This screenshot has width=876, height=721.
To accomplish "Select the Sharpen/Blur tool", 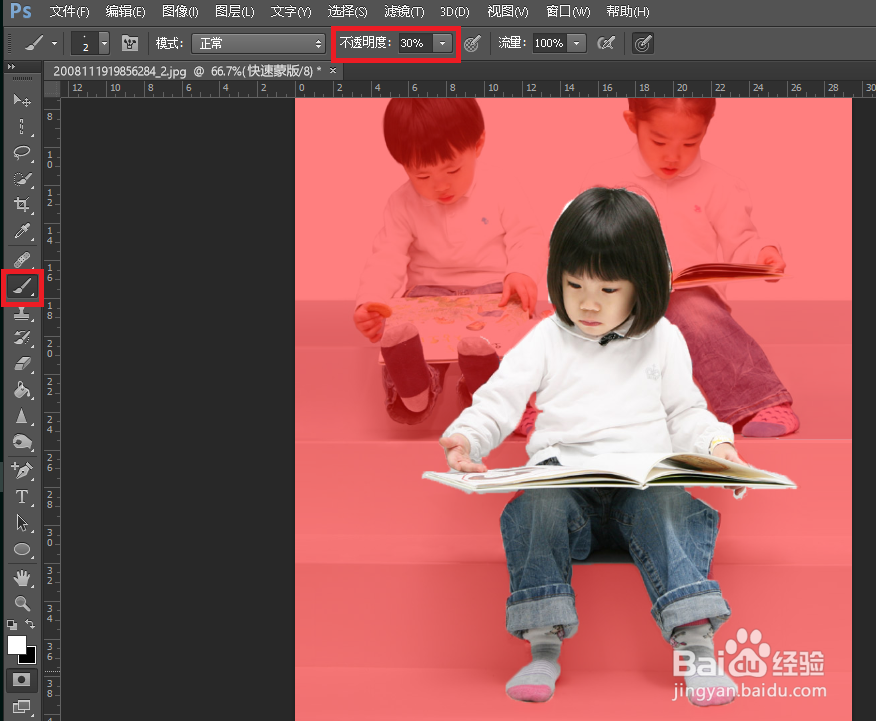I will [x=22, y=417].
